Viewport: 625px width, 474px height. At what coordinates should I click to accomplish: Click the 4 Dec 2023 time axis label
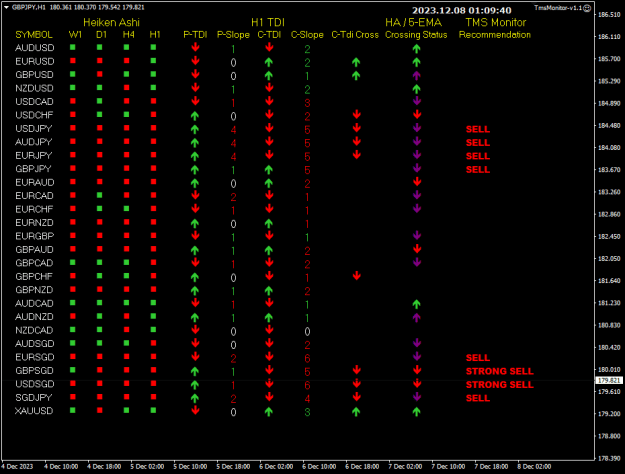tap(17, 466)
